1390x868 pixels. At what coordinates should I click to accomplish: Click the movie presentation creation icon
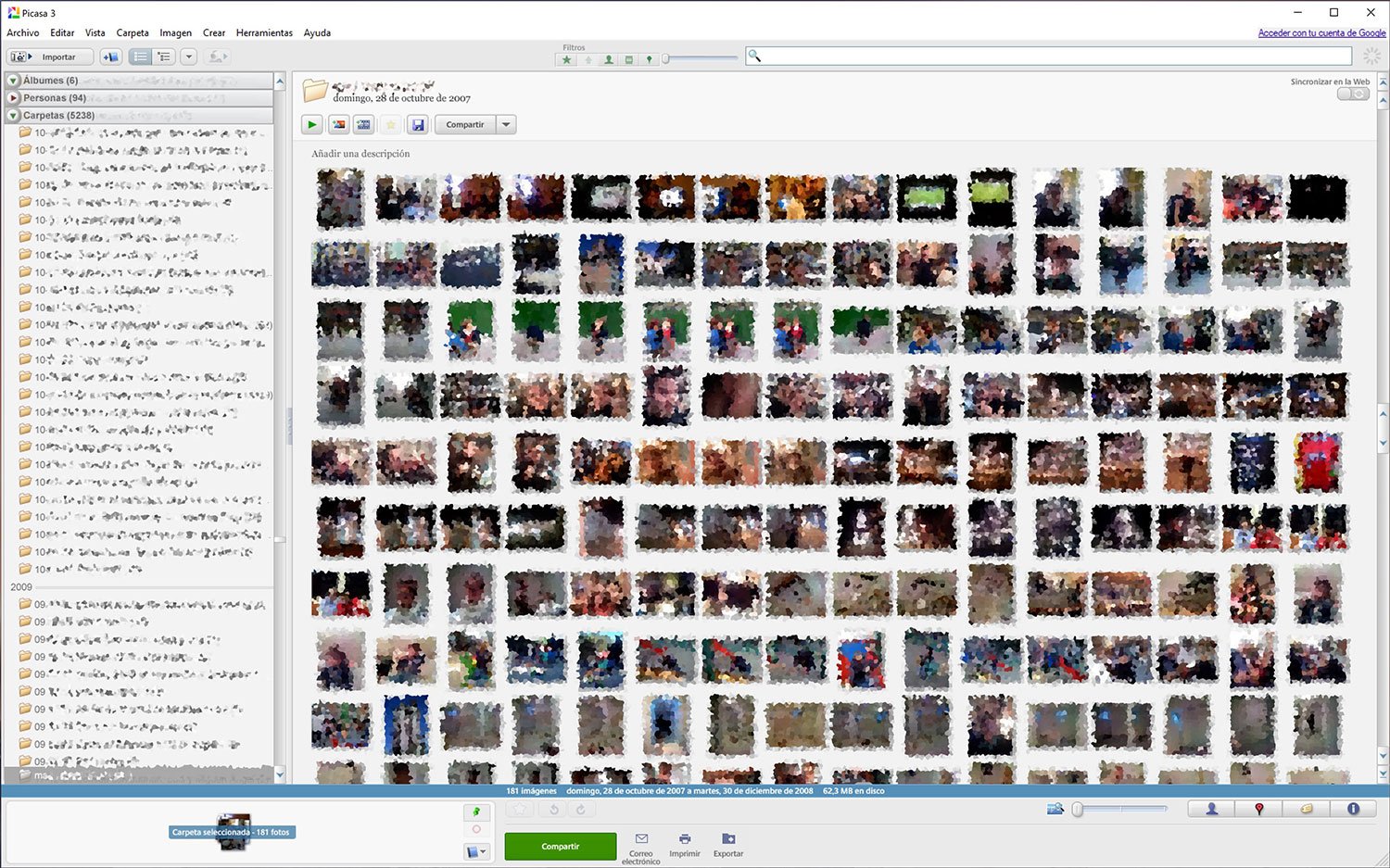coord(364,125)
